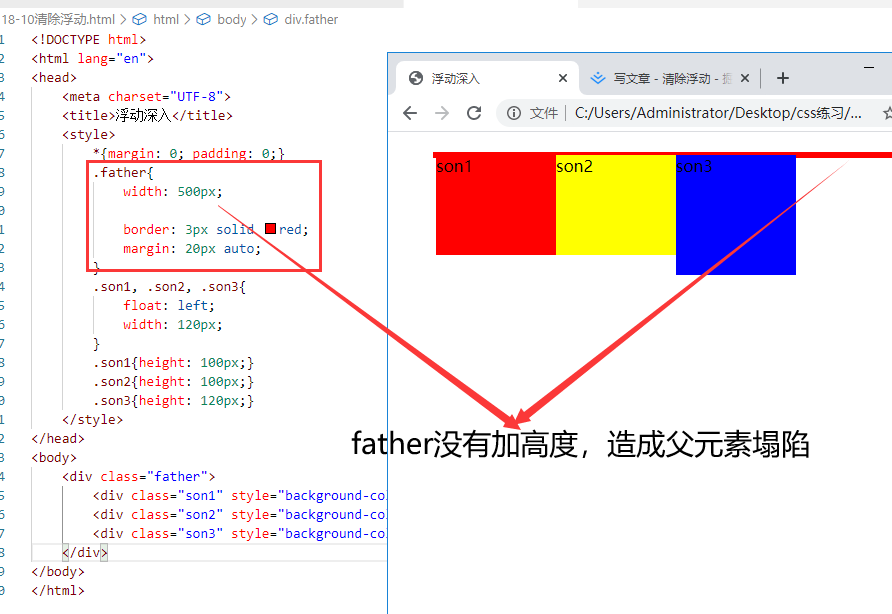This screenshot has width=892, height=614.
Task: Switch to 写文章 - 清除浮动 tab
Action: tap(669, 78)
